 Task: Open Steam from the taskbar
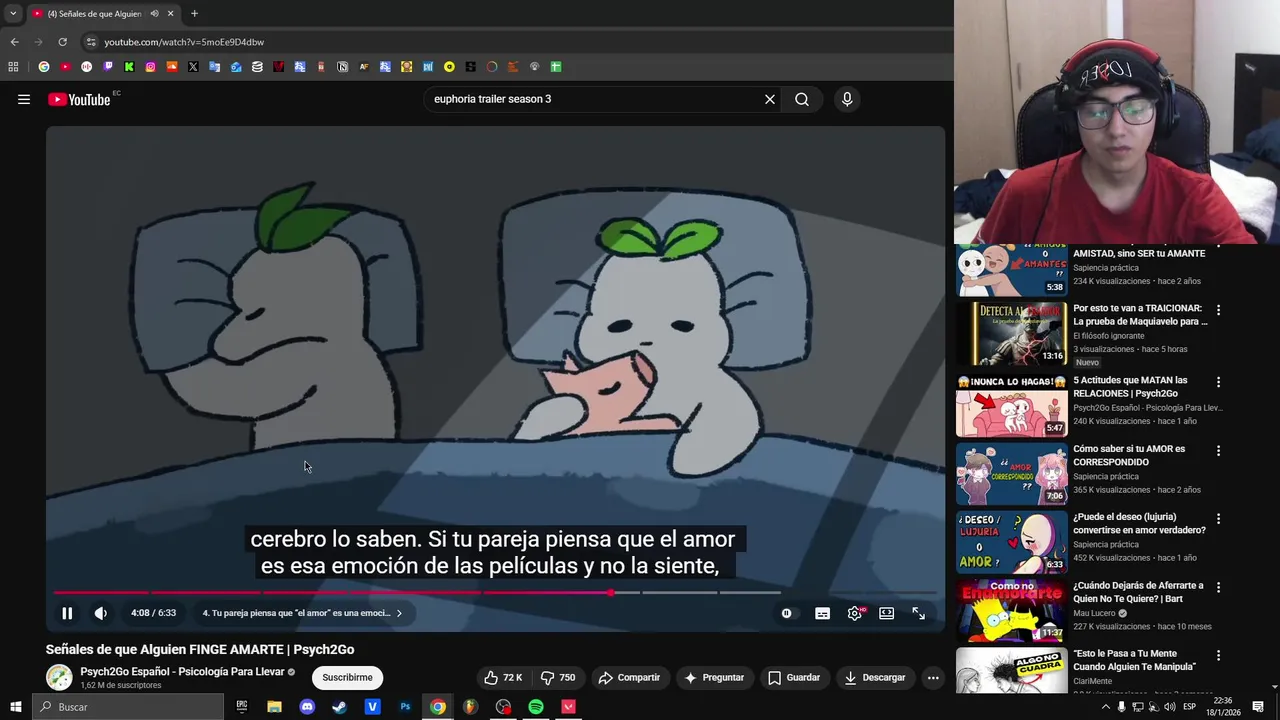340,707
